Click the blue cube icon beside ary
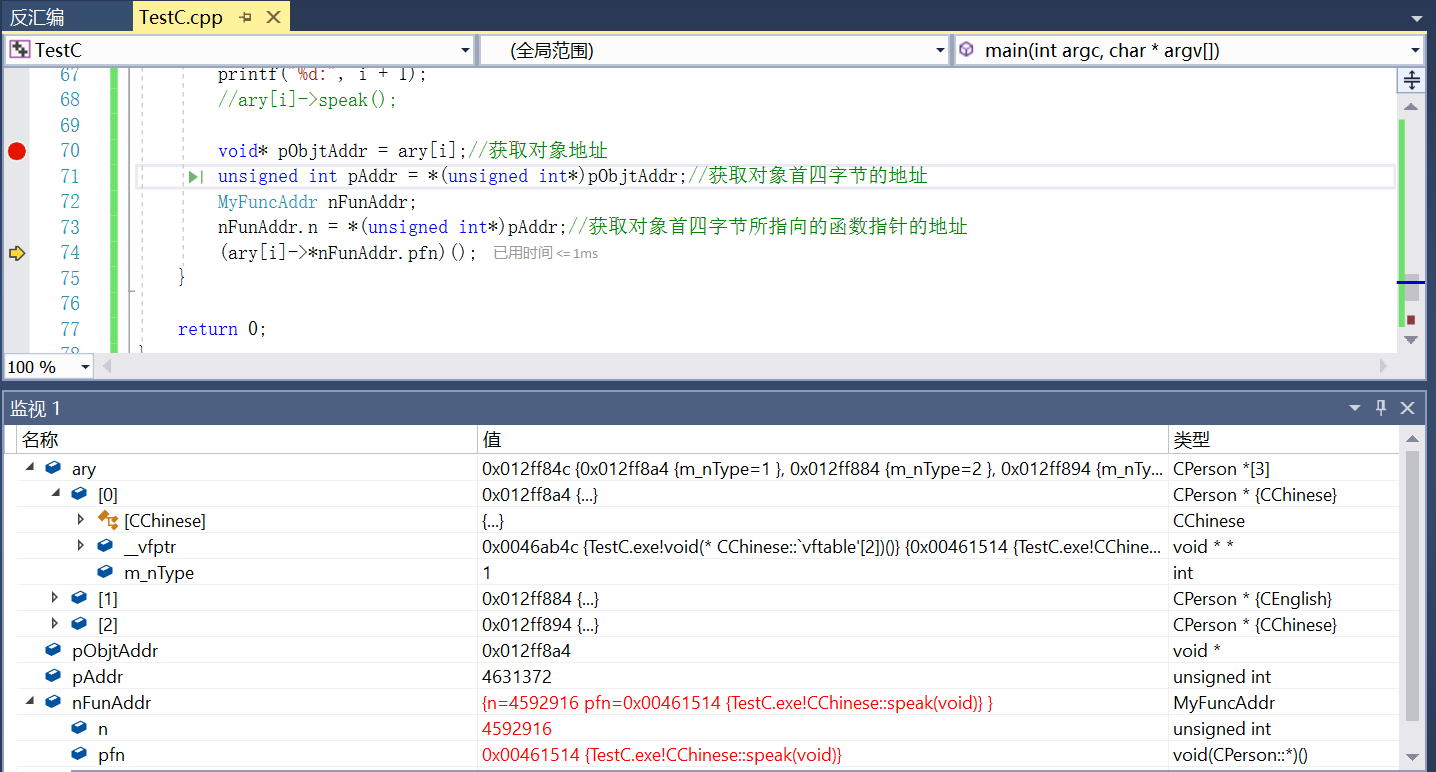This screenshot has height=772, width=1436. point(53,468)
